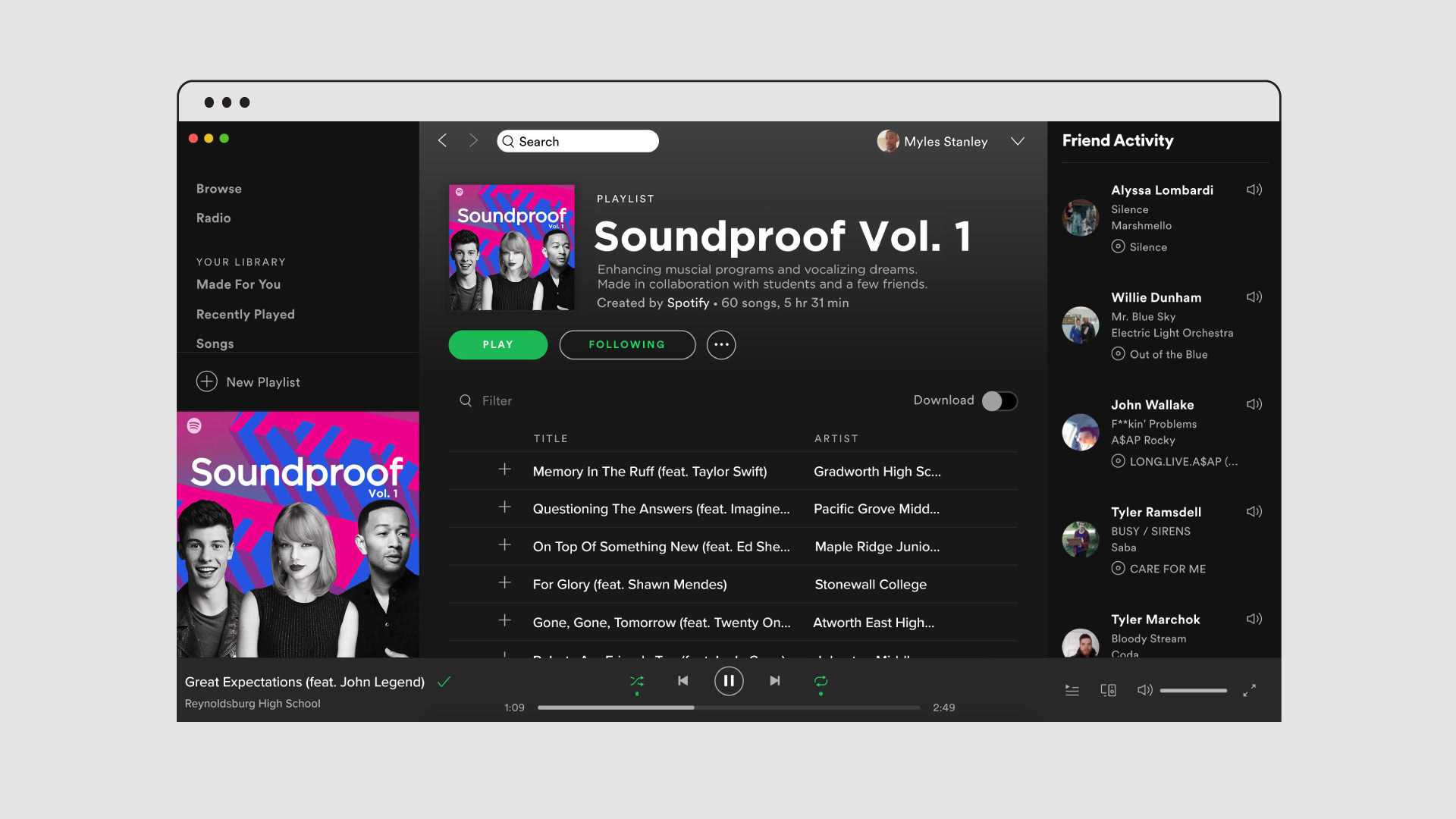1456x819 pixels.
Task: Click the search magnifier icon
Action: (x=508, y=142)
